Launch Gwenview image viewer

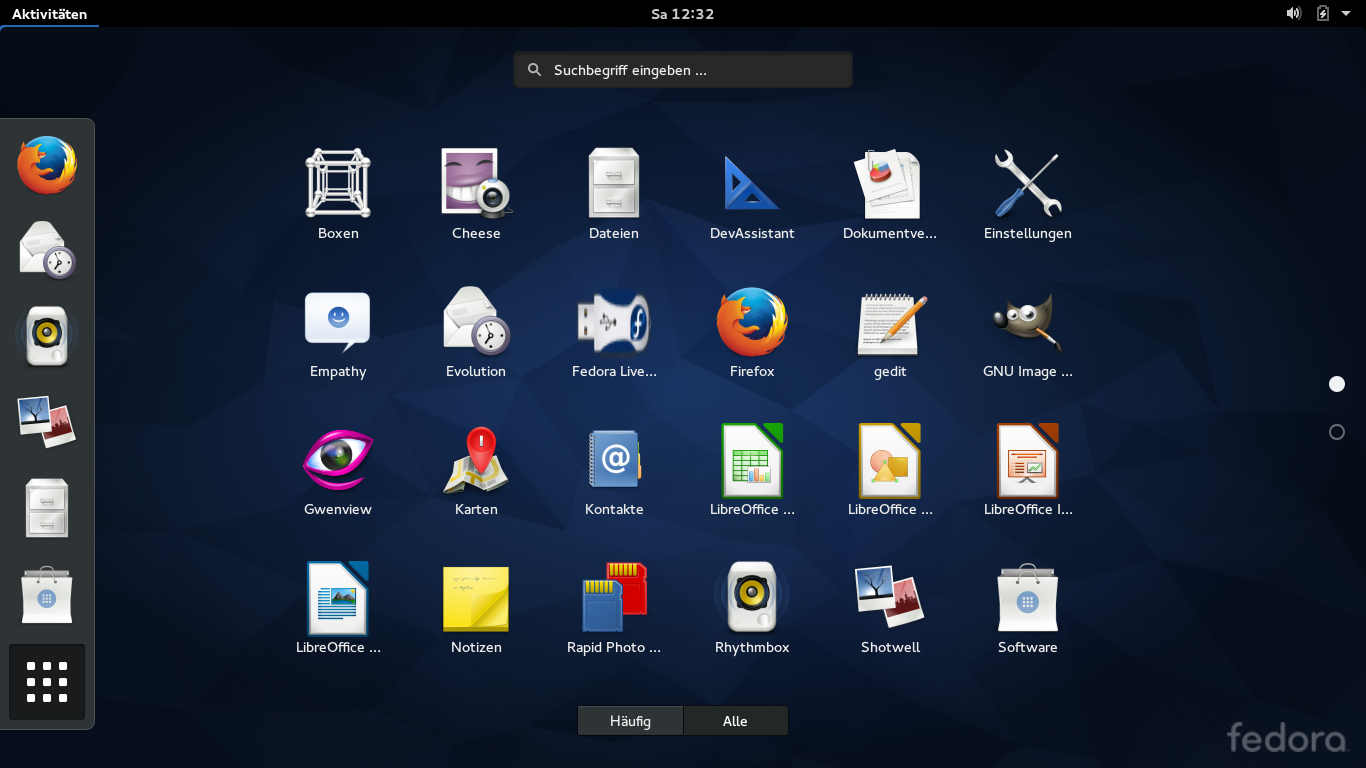point(338,460)
